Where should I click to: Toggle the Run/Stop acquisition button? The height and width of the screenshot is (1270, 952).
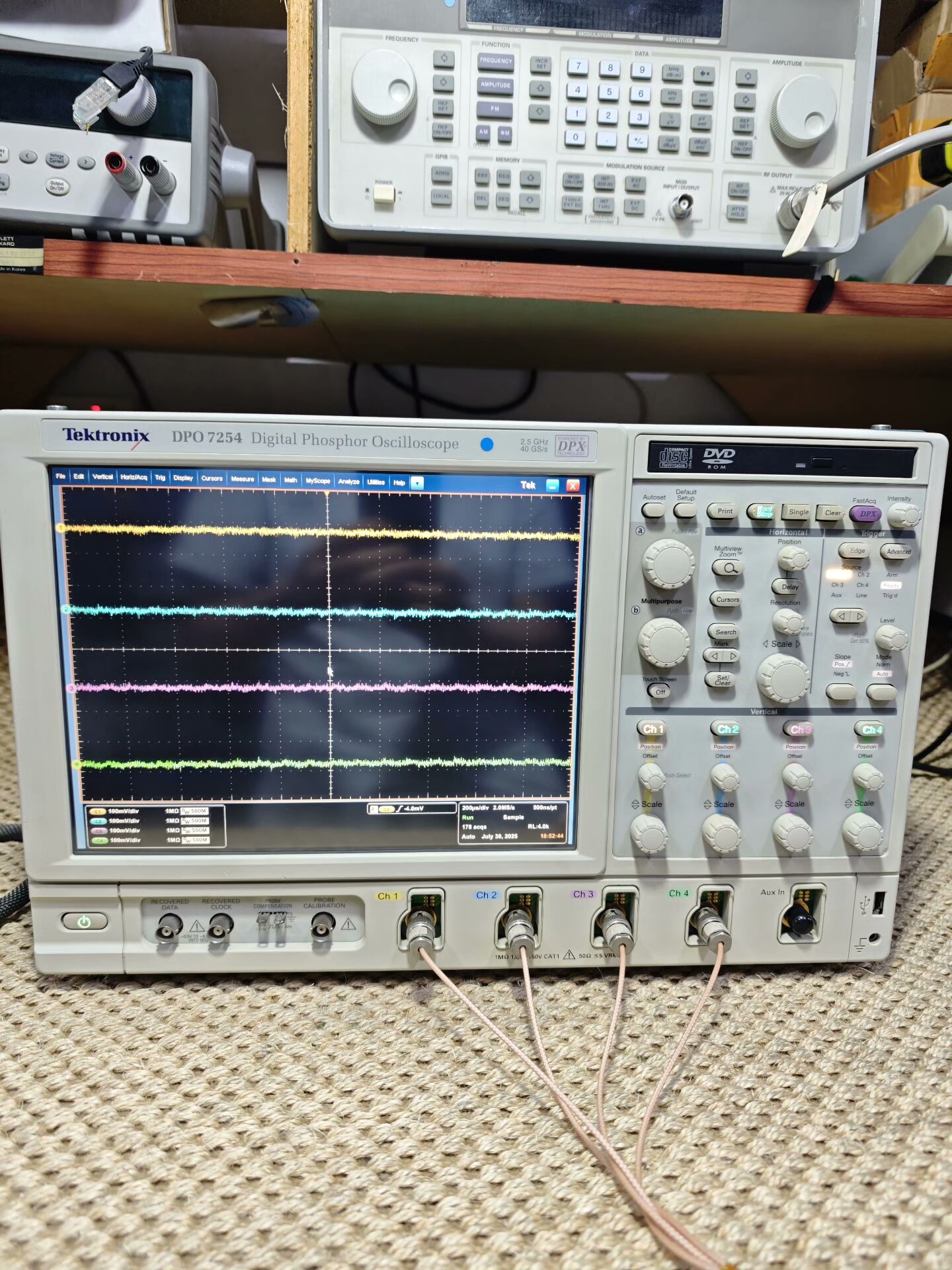coord(763,511)
